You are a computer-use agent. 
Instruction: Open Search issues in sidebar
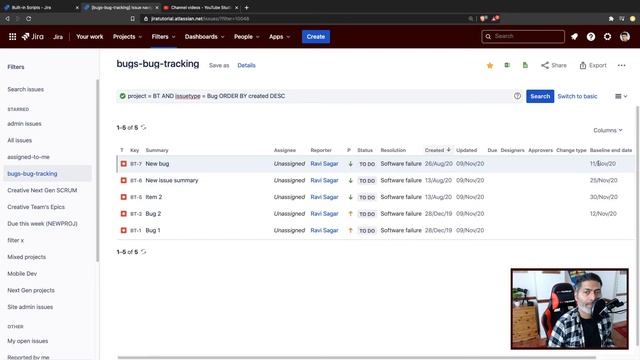[25, 89]
